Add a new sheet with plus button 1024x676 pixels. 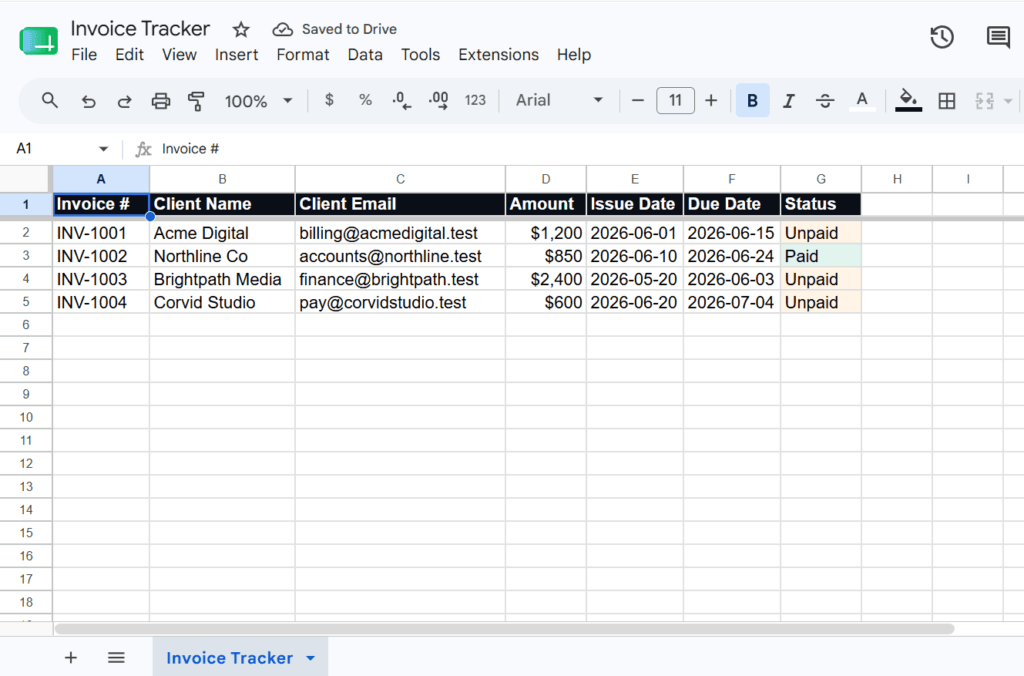point(71,658)
